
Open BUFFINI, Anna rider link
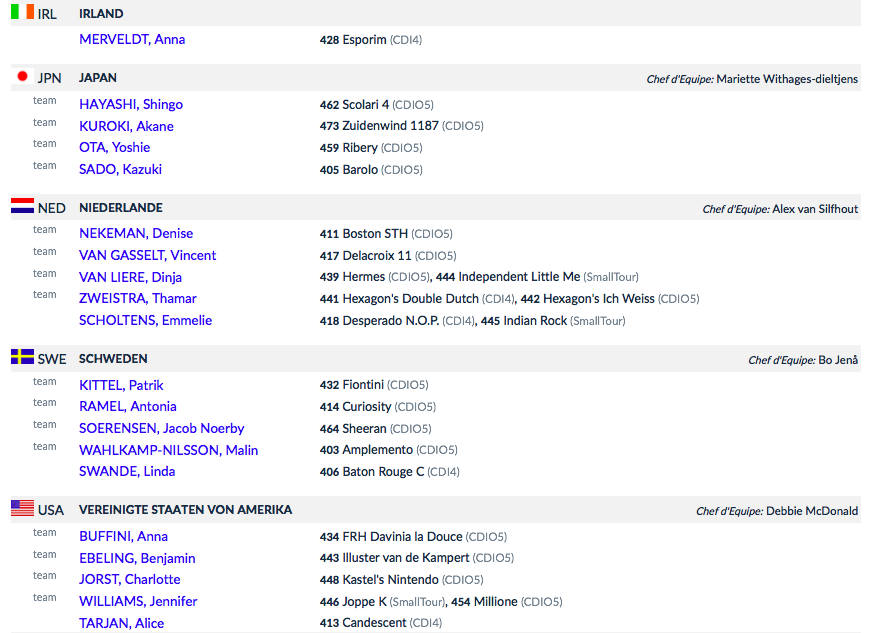123,537
